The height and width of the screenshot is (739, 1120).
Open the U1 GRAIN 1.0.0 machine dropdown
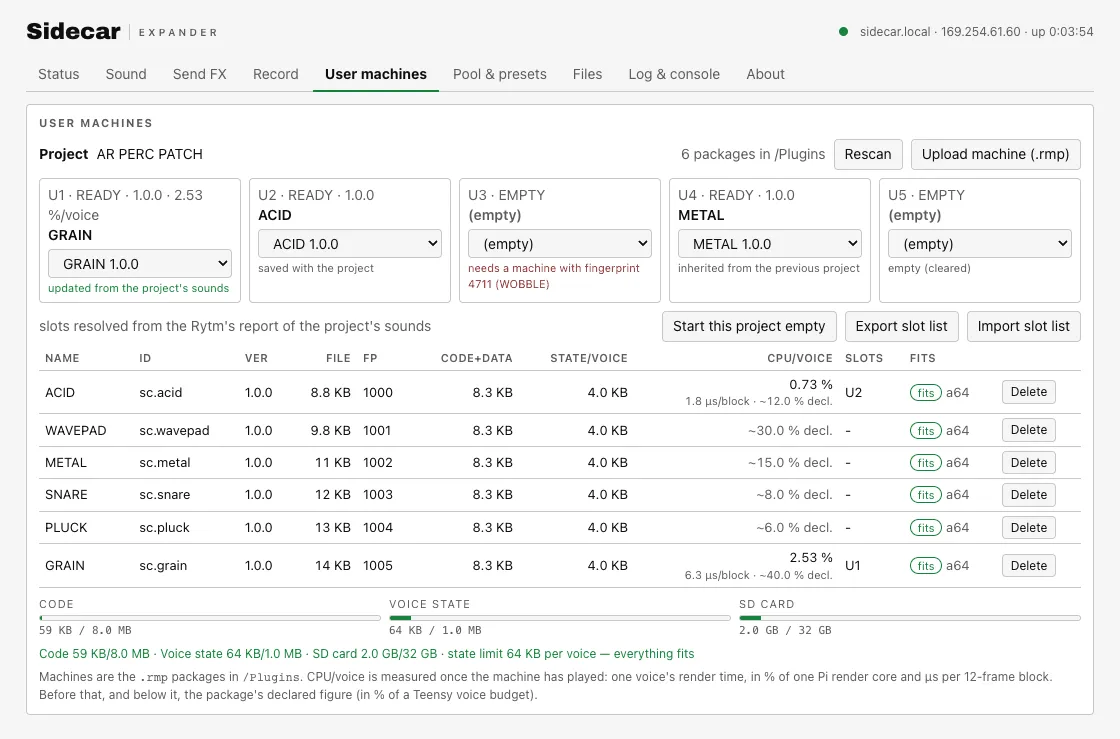point(140,263)
